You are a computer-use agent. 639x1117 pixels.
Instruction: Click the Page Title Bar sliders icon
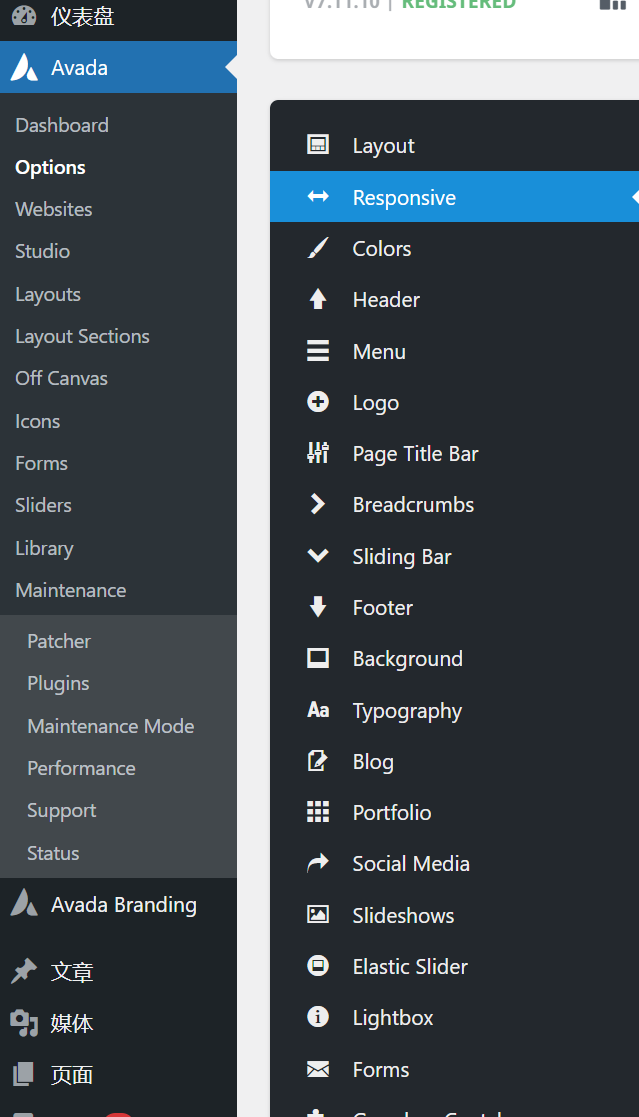pos(318,453)
